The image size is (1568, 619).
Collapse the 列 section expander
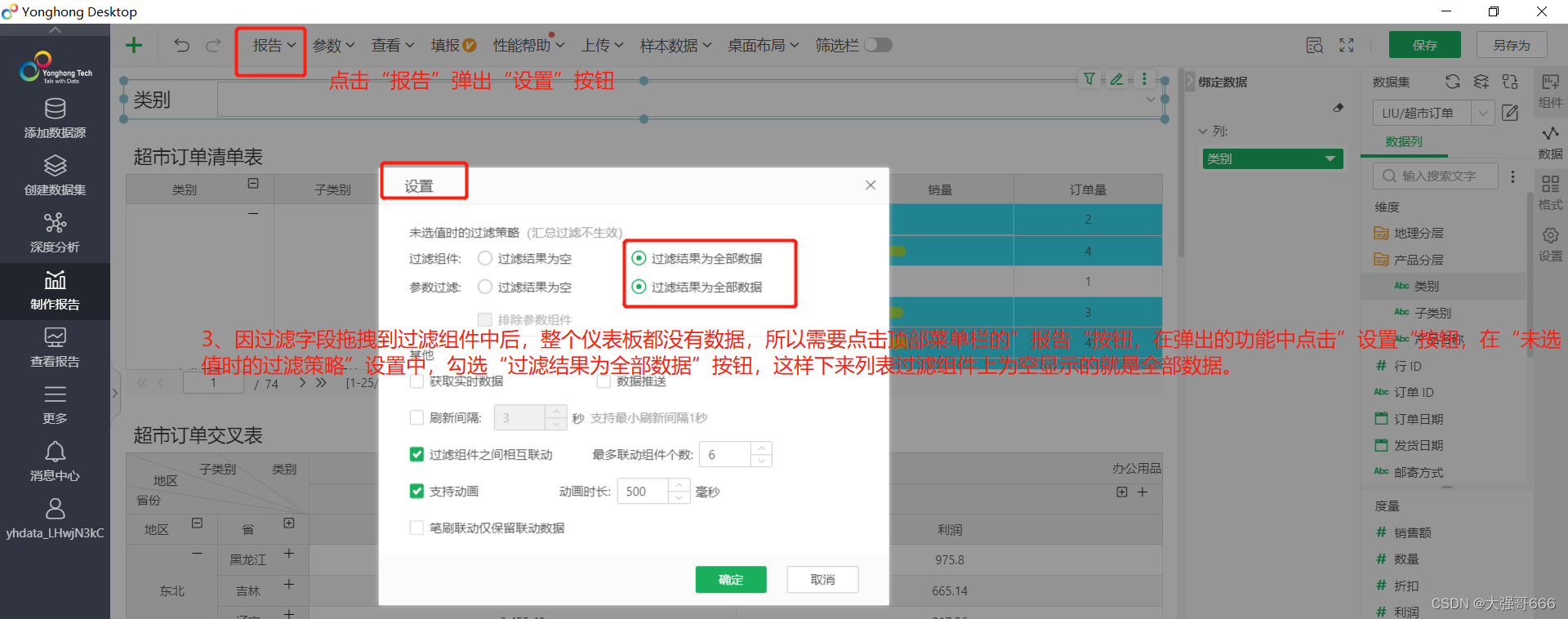pyautogui.click(x=1202, y=131)
